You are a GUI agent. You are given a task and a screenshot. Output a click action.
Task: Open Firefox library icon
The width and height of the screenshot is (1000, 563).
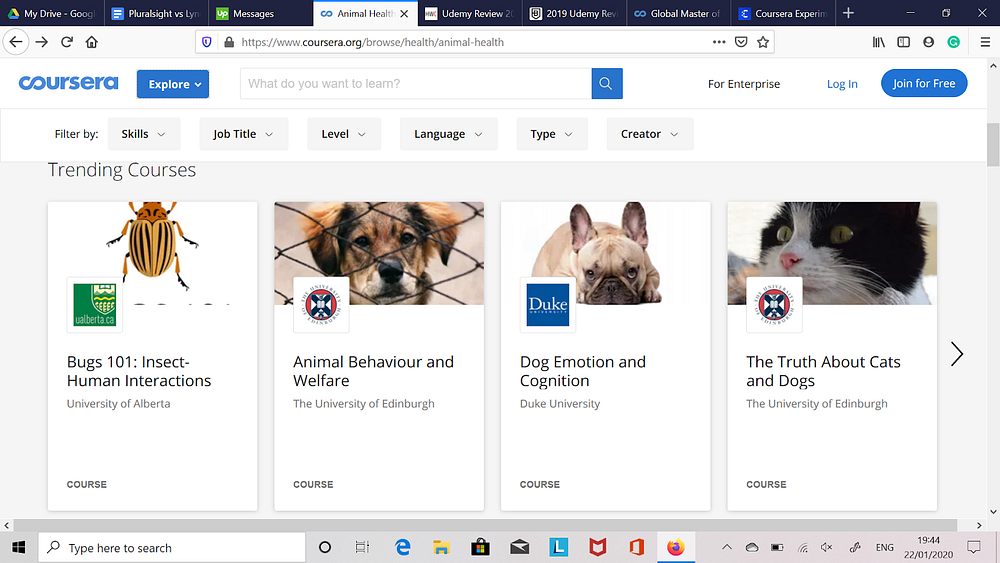(879, 42)
